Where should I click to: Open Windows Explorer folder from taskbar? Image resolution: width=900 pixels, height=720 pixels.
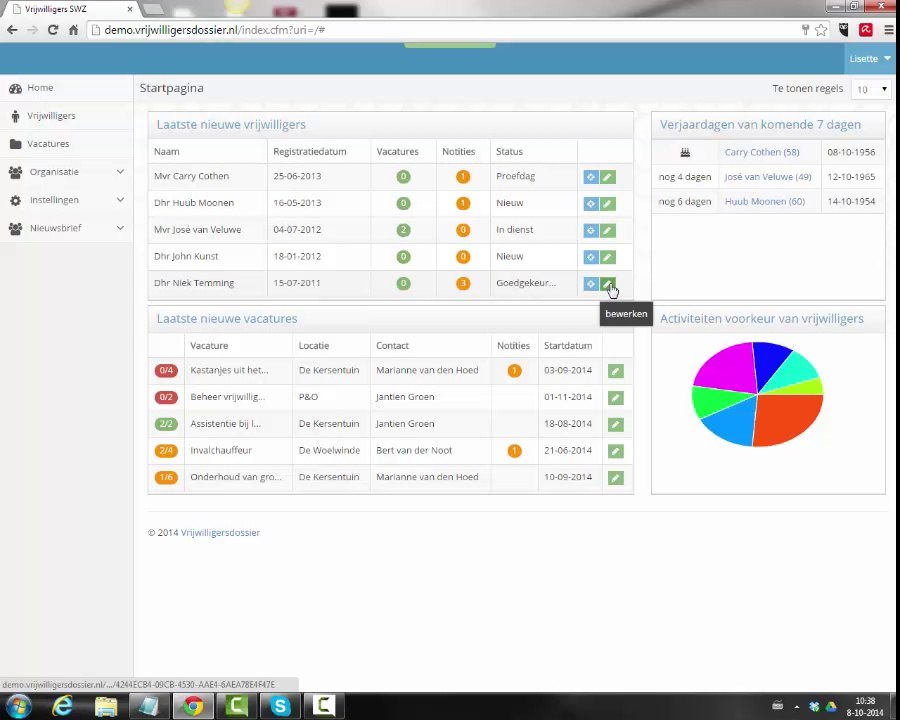point(106,706)
